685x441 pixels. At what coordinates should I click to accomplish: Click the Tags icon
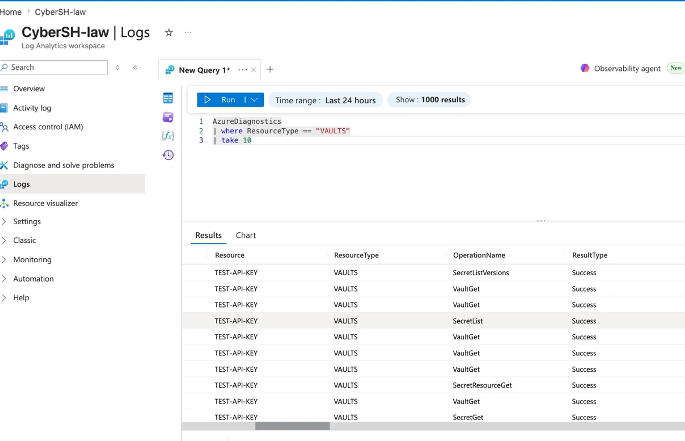click(x=4, y=146)
